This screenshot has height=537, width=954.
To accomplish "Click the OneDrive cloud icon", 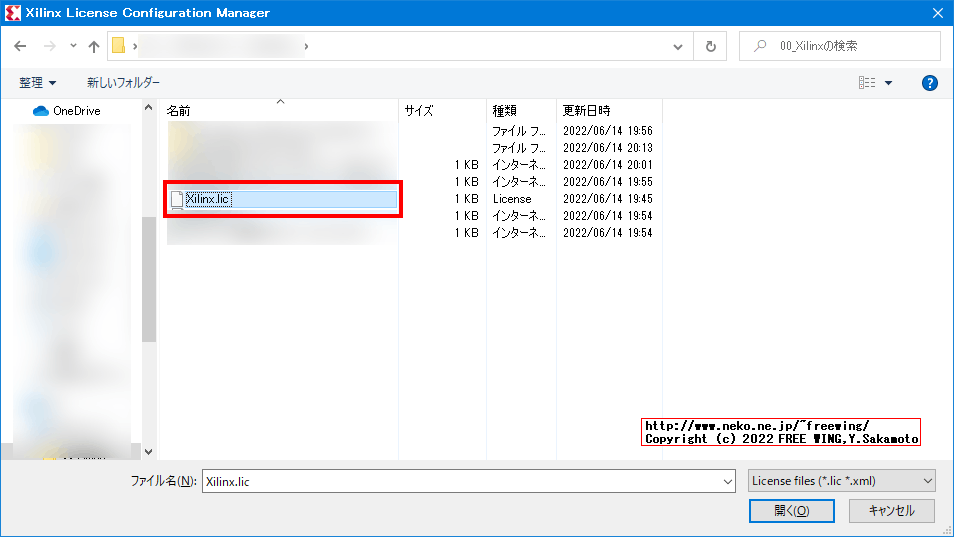I will pos(40,111).
